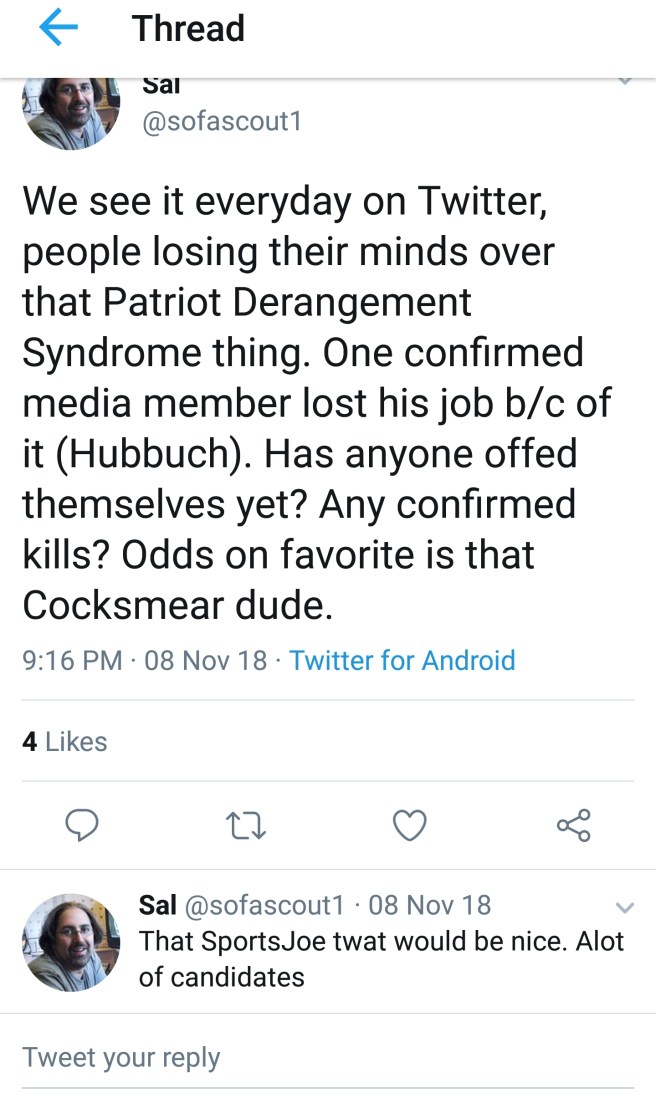Open the profile photo on the reply tweet
Screen dimensions: 656x1098
coord(71,942)
